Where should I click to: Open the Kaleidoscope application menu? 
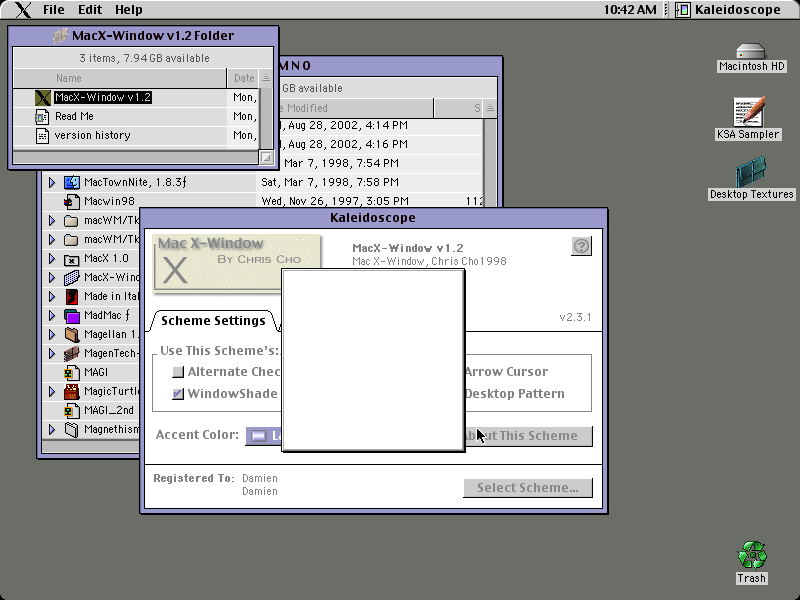[x=729, y=10]
